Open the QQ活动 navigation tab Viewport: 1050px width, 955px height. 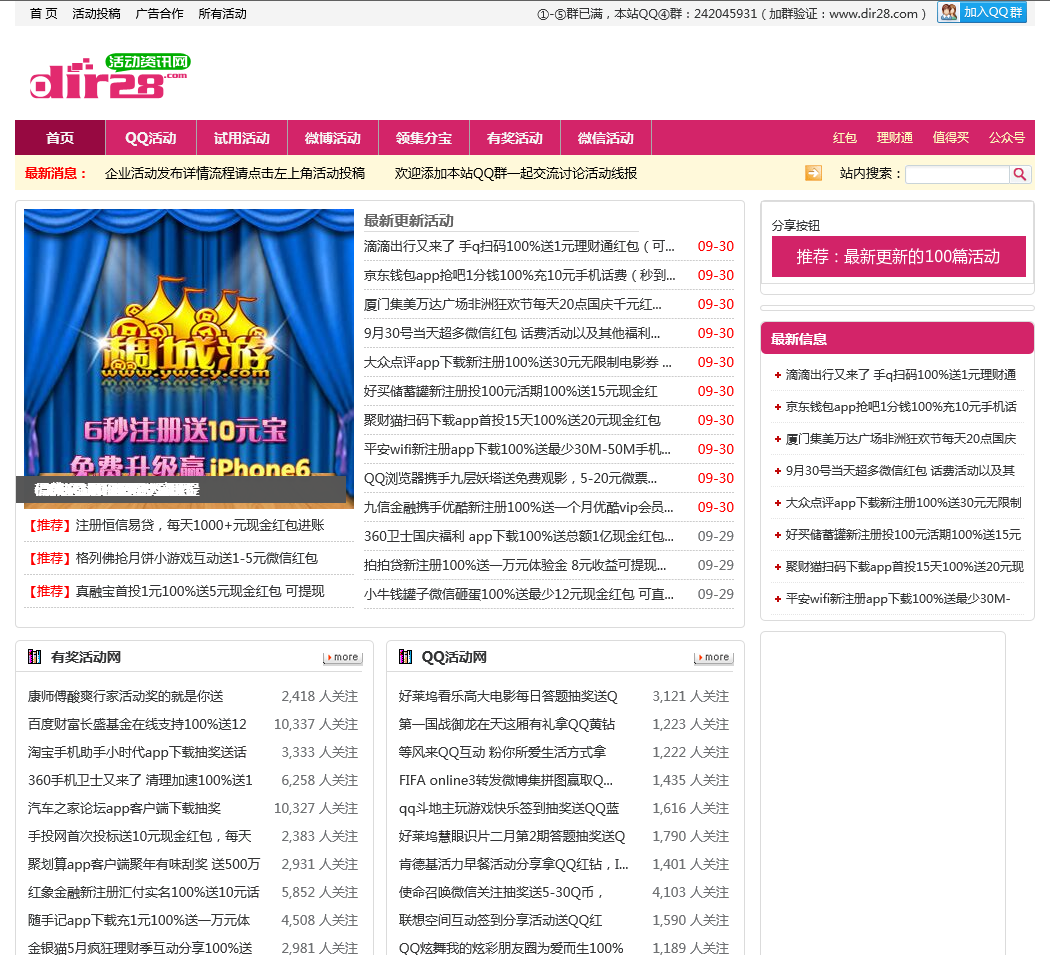pyautogui.click(x=151, y=138)
